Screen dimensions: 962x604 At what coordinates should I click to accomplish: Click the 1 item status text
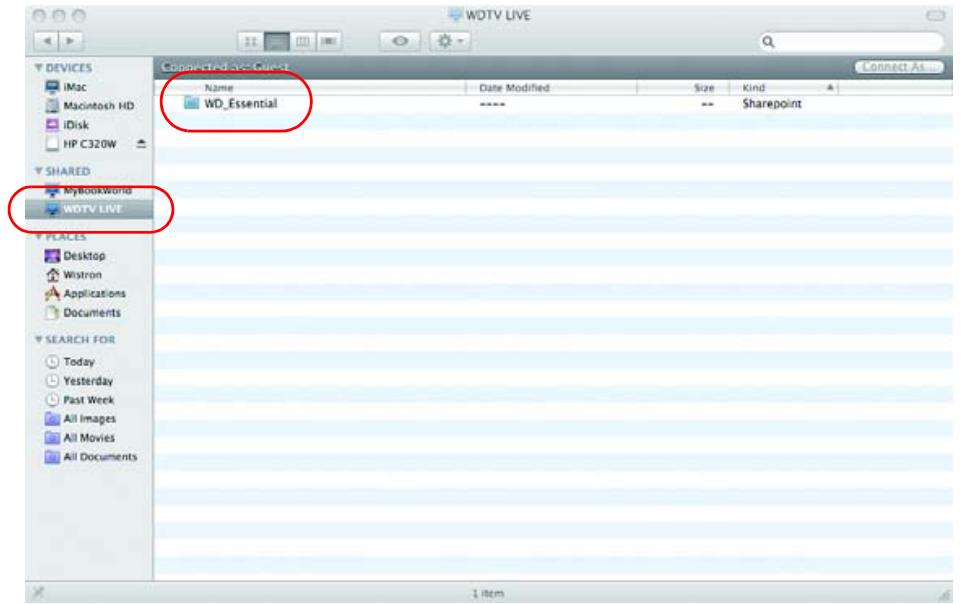pos(488,594)
